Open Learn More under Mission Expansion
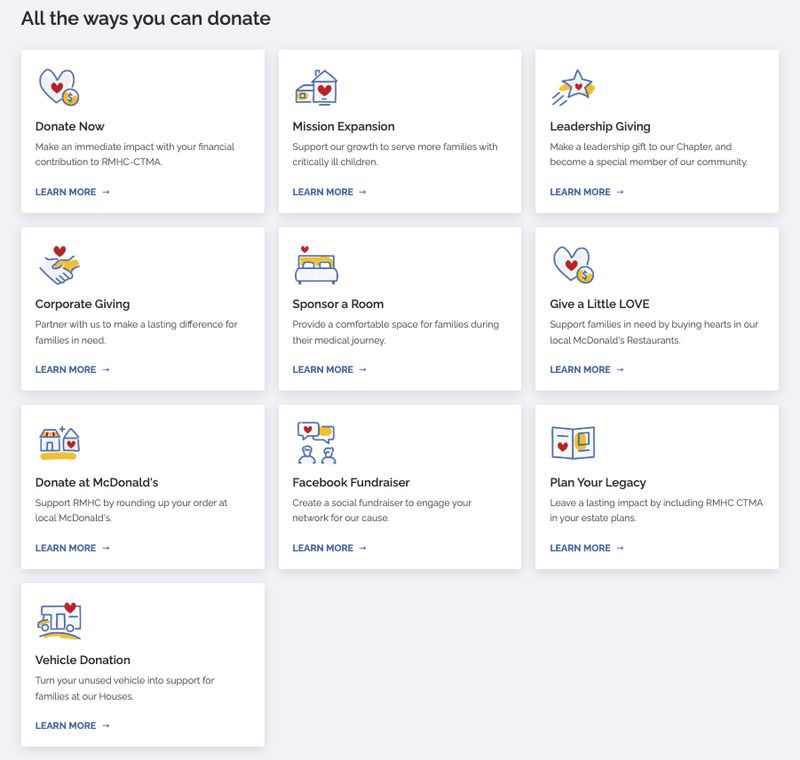 [324, 191]
